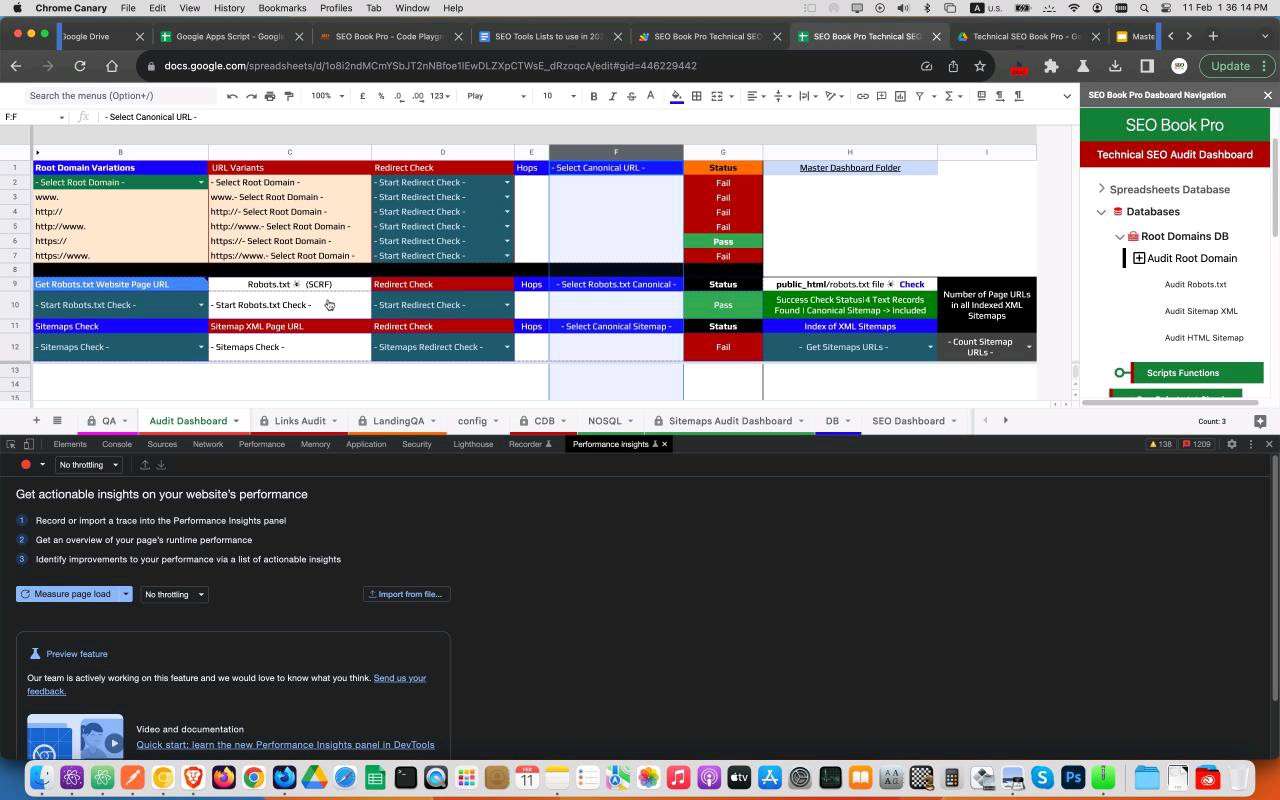Toggle DevTools device toolbar
The height and width of the screenshot is (800, 1280).
[29, 444]
